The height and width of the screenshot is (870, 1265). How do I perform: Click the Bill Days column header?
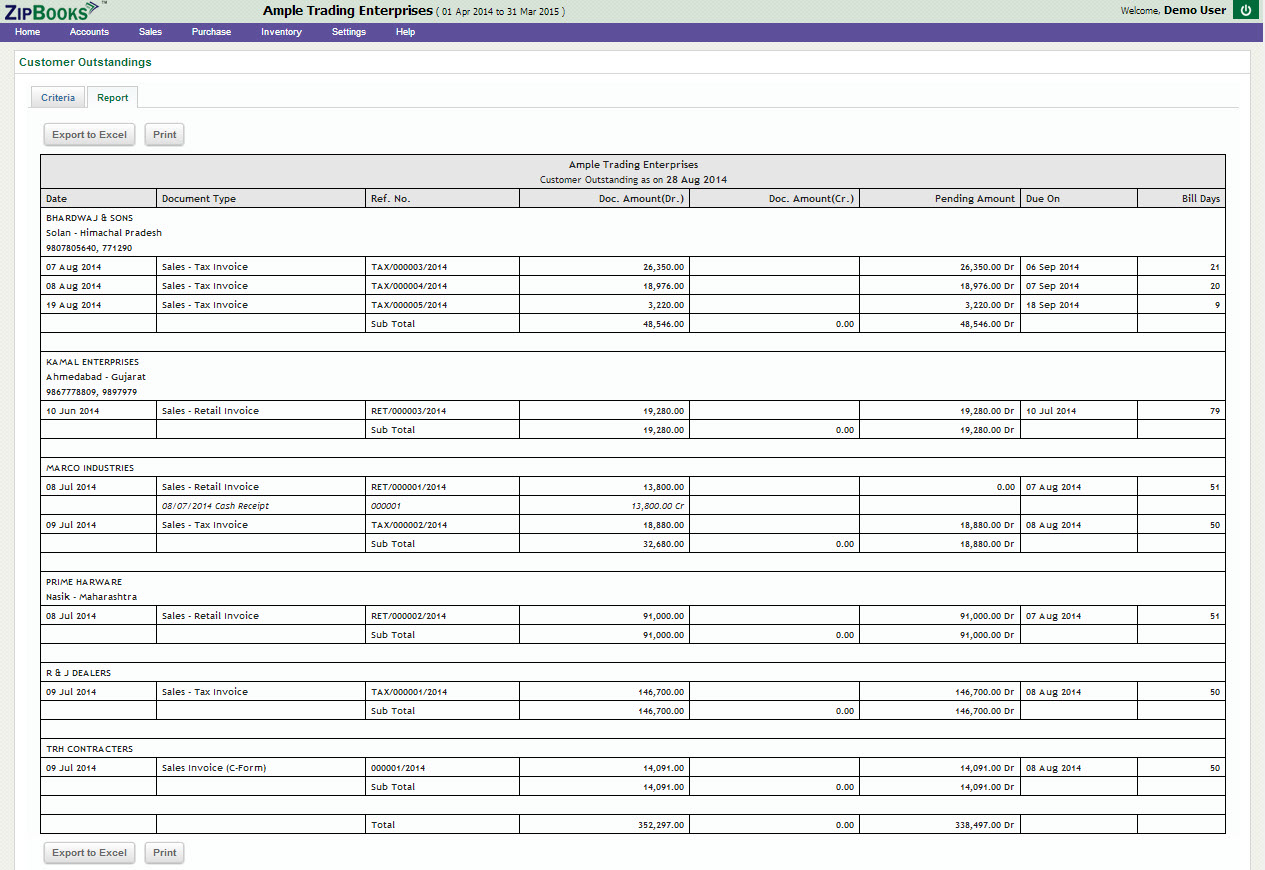1200,199
